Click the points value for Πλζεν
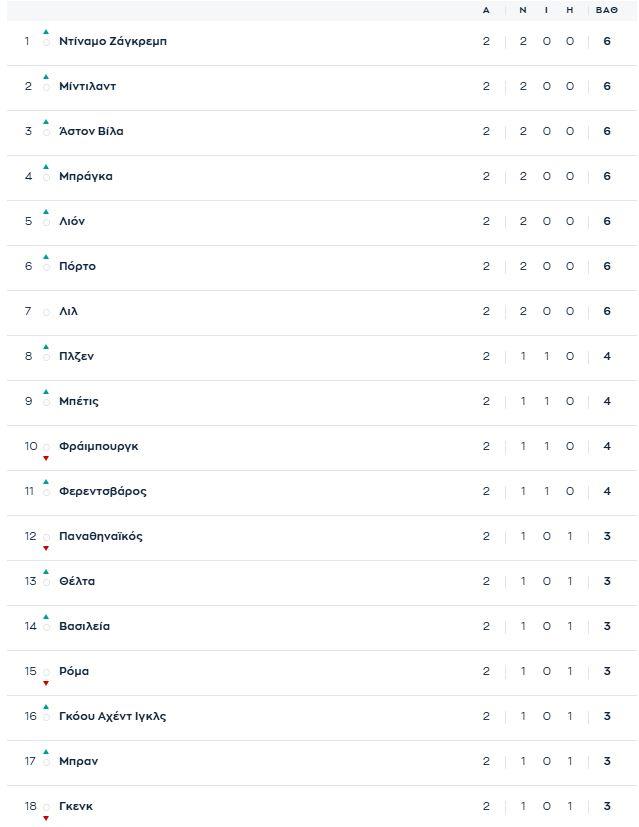Image resolution: width=639 pixels, height=827 pixels. [x=607, y=356]
